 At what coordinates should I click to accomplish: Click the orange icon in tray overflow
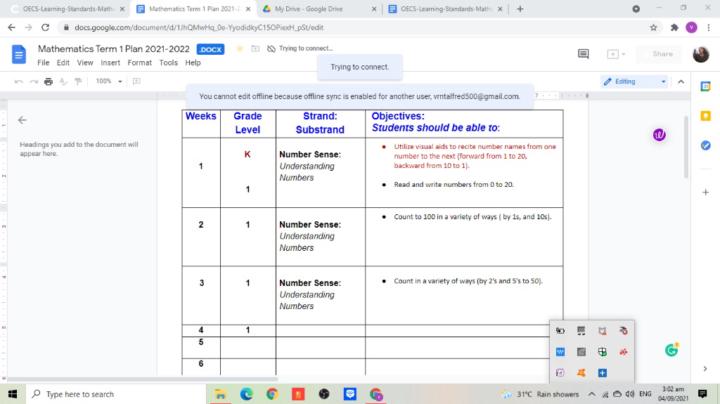(581, 373)
